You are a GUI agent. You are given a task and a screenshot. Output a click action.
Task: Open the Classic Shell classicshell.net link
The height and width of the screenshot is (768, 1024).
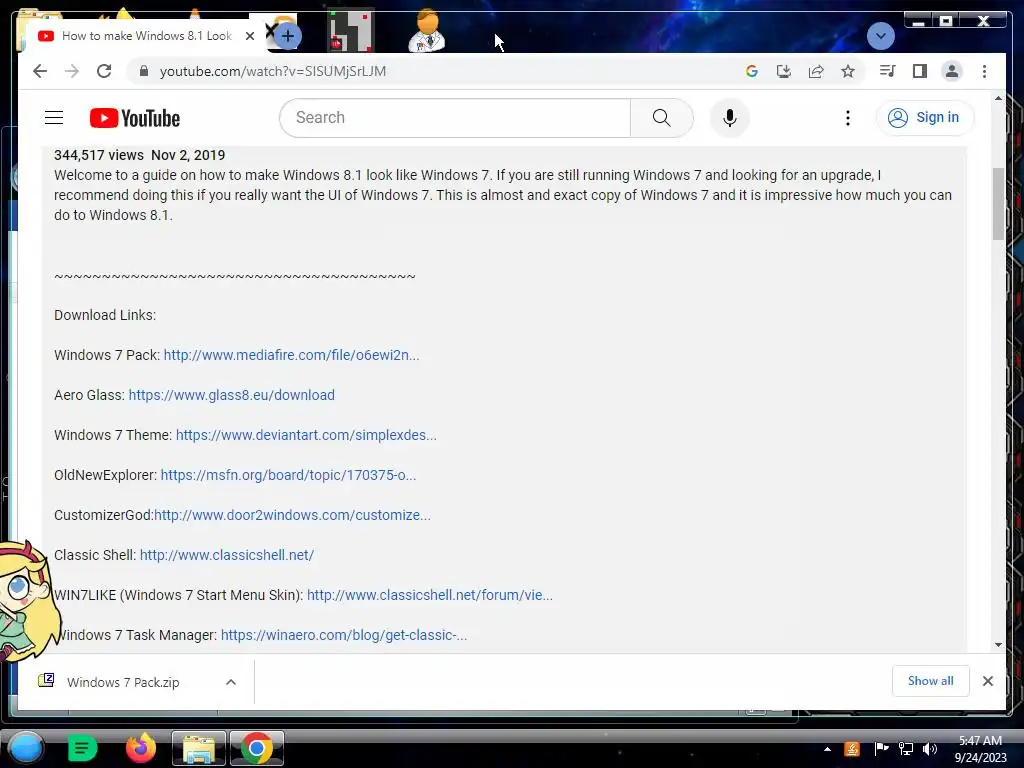point(227,555)
